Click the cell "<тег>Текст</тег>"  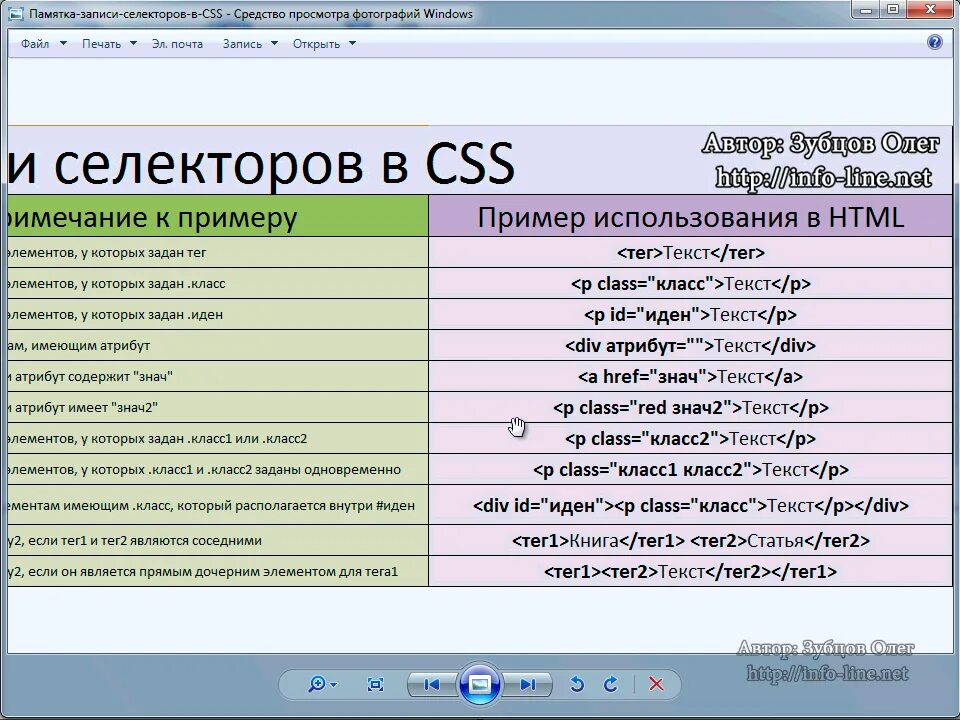click(691, 252)
